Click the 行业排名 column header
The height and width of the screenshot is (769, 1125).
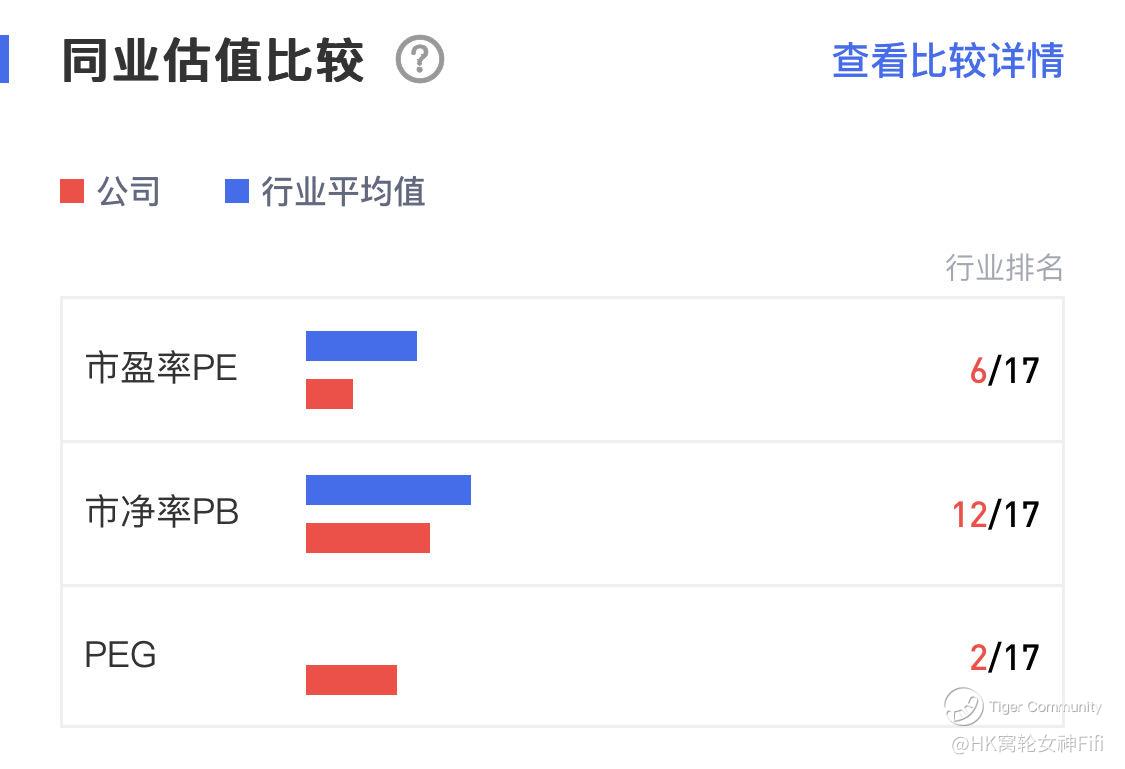coord(1004,268)
